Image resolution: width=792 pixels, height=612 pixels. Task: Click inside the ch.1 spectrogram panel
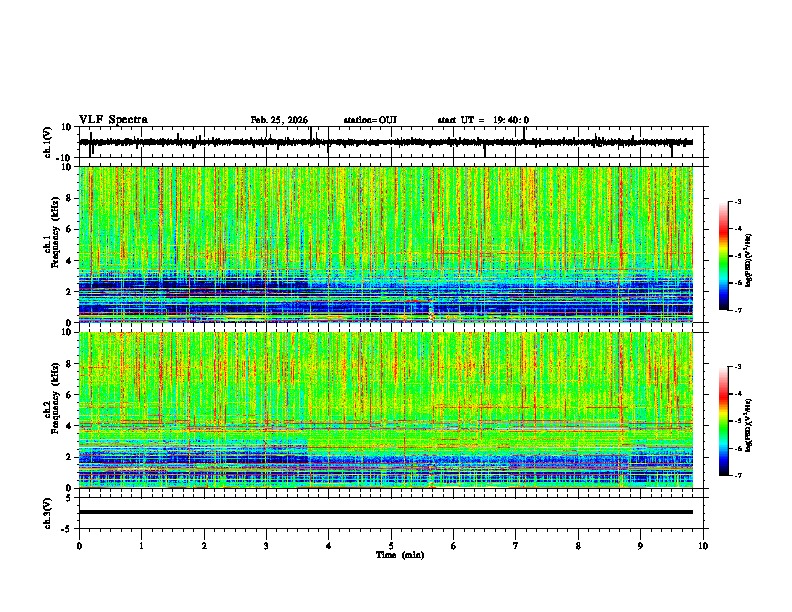click(x=386, y=244)
